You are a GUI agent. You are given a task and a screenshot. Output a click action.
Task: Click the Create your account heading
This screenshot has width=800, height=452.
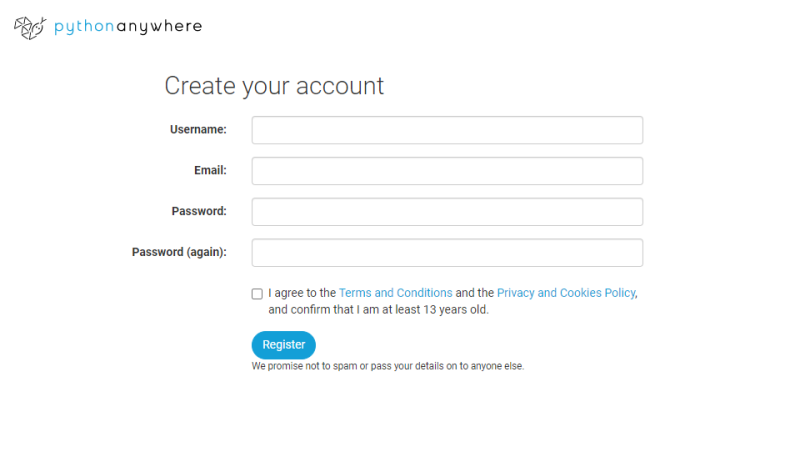click(274, 86)
